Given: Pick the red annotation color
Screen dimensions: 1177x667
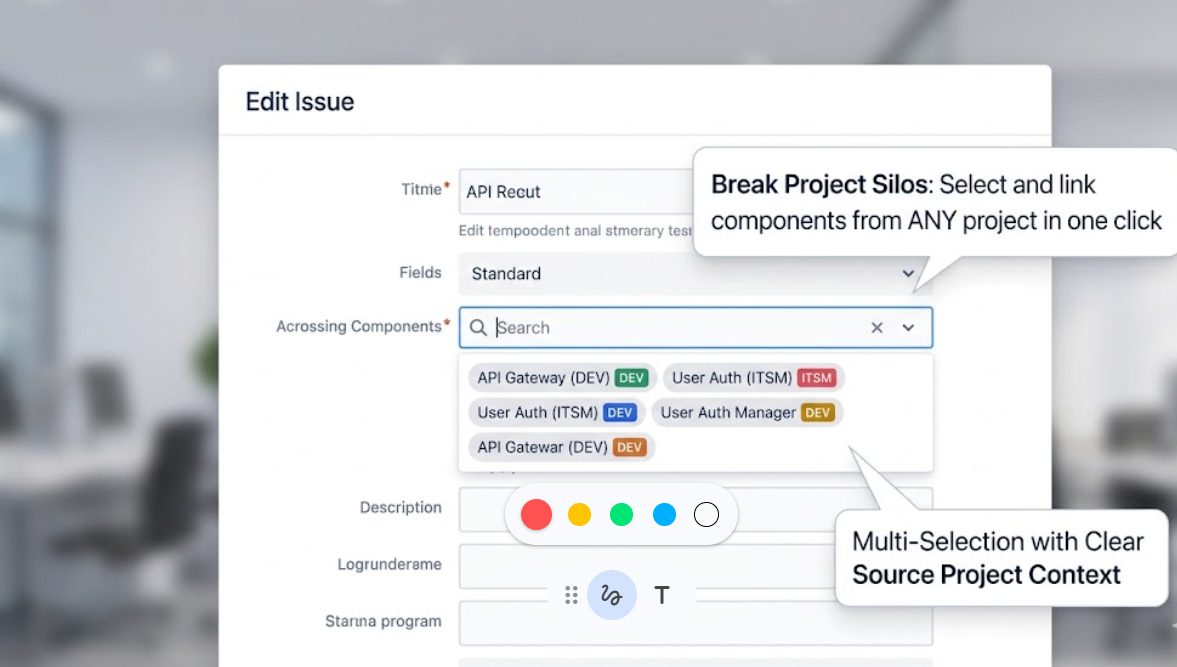Looking at the screenshot, I should coord(537,514).
